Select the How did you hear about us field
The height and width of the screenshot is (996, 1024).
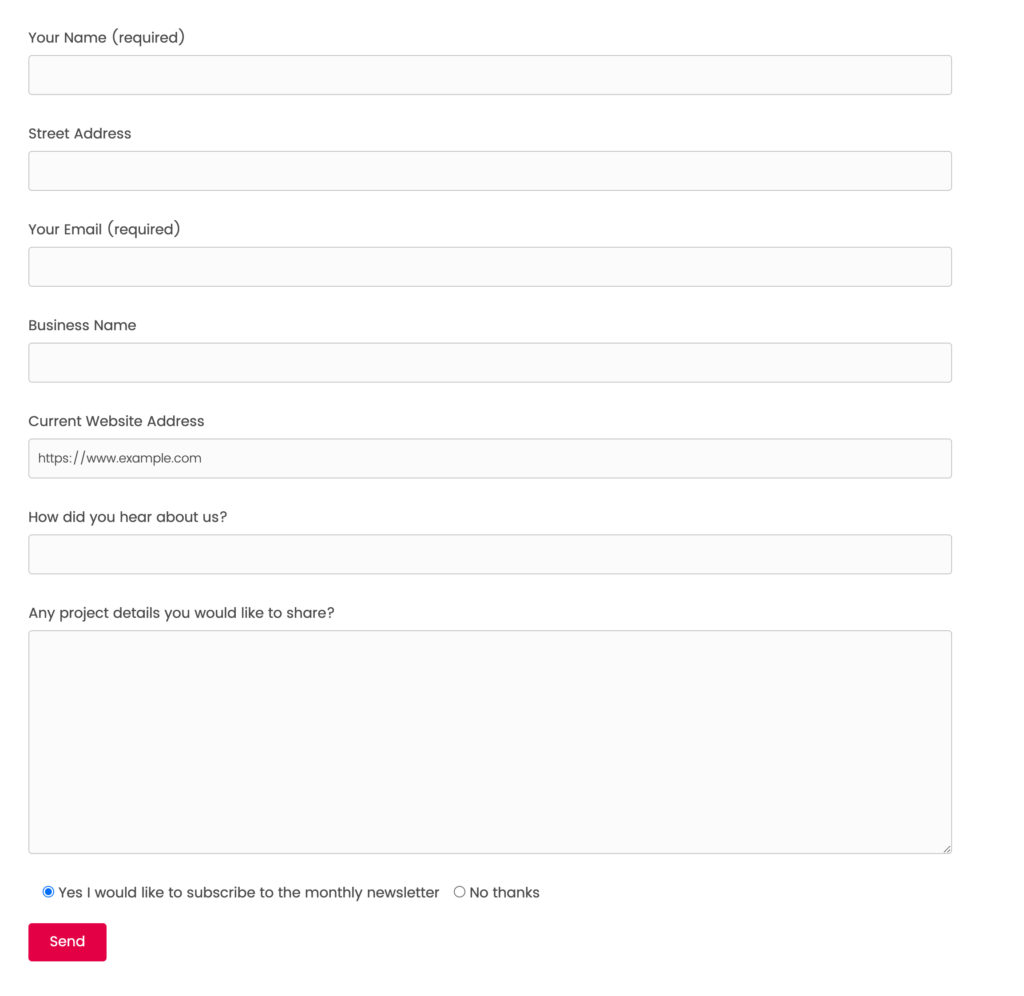tap(490, 554)
